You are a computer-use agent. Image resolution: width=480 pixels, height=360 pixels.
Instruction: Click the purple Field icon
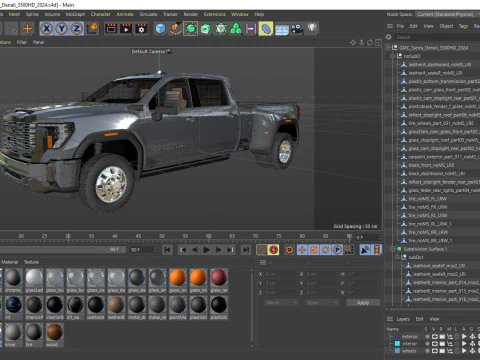(250, 29)
